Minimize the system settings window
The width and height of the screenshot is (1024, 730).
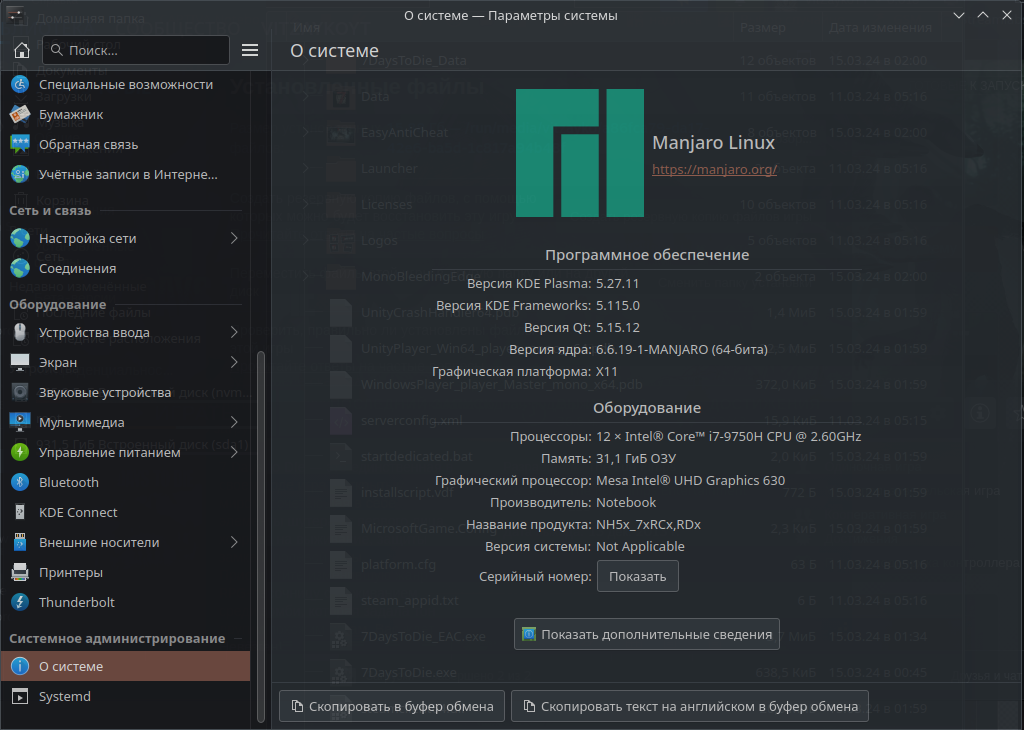959,15
